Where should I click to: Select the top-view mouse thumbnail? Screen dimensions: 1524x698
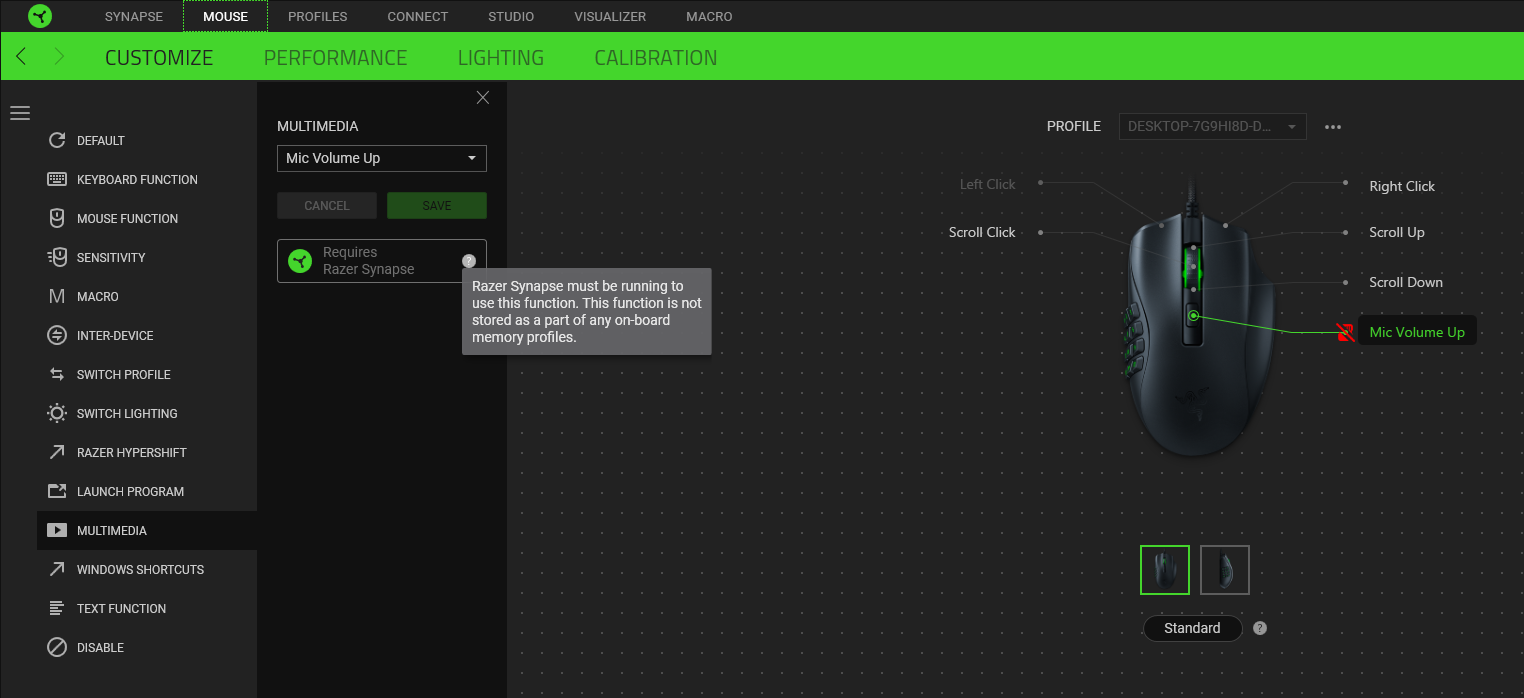pos(1165,570)
